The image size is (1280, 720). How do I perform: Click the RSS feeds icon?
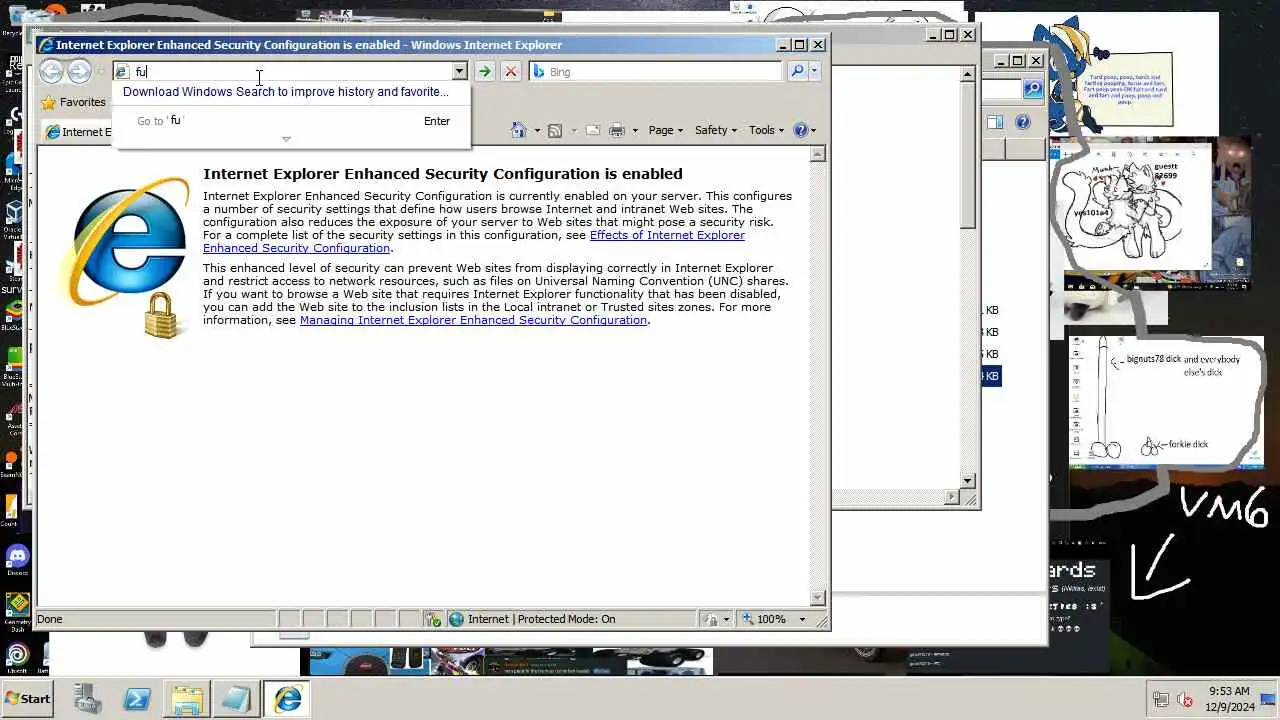point(555,130)
